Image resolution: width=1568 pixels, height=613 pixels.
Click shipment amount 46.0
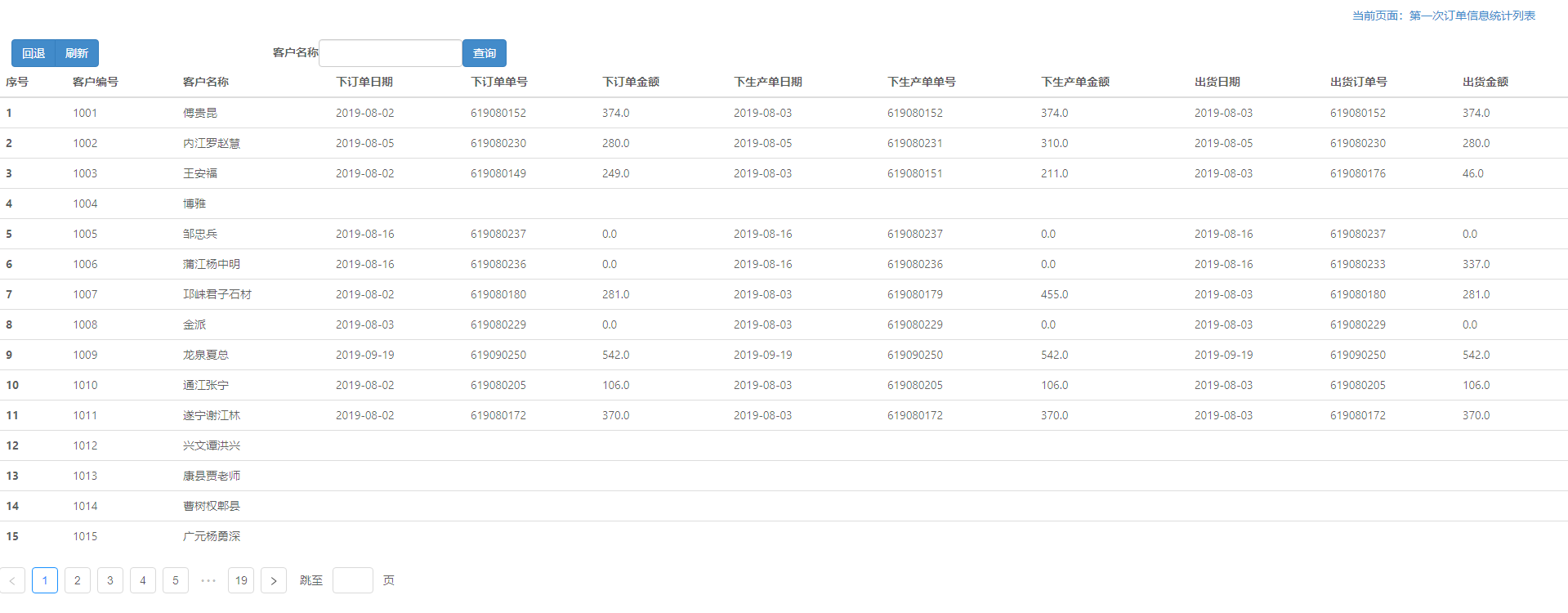pos(1473,173)
